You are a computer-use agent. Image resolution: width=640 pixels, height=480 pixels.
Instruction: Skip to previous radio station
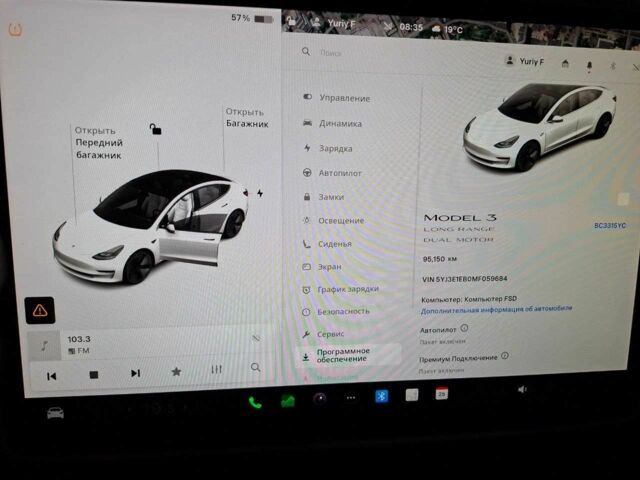pyautogui.click(x=51, y=376)
